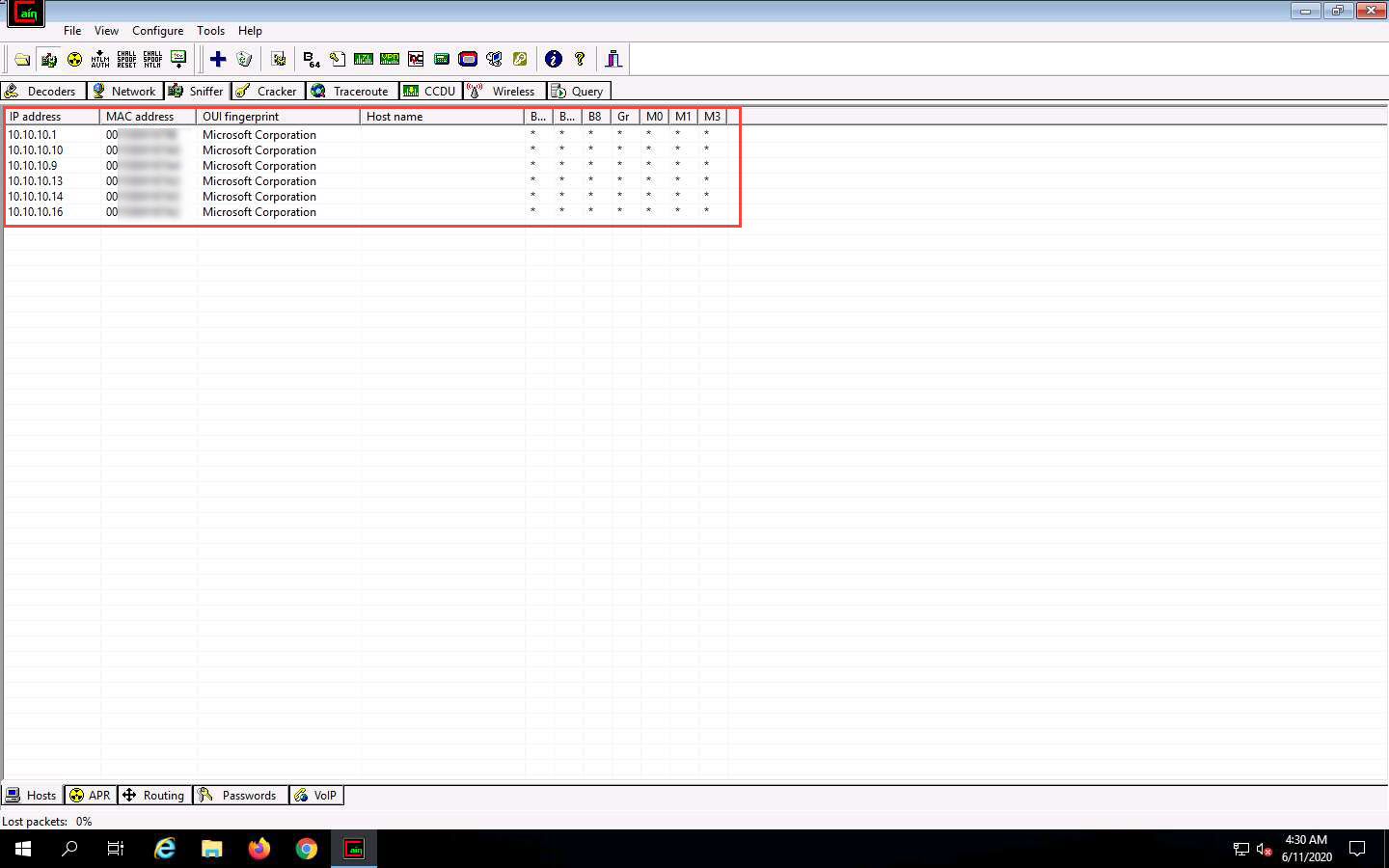Open the File menu

coord(72,31)
